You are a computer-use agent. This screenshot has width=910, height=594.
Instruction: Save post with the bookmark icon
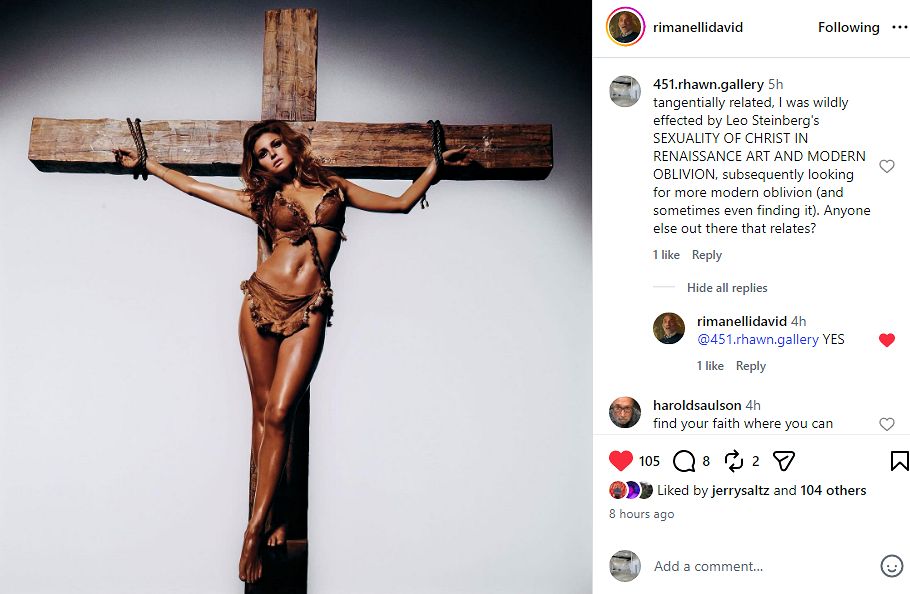coord(899,461)
